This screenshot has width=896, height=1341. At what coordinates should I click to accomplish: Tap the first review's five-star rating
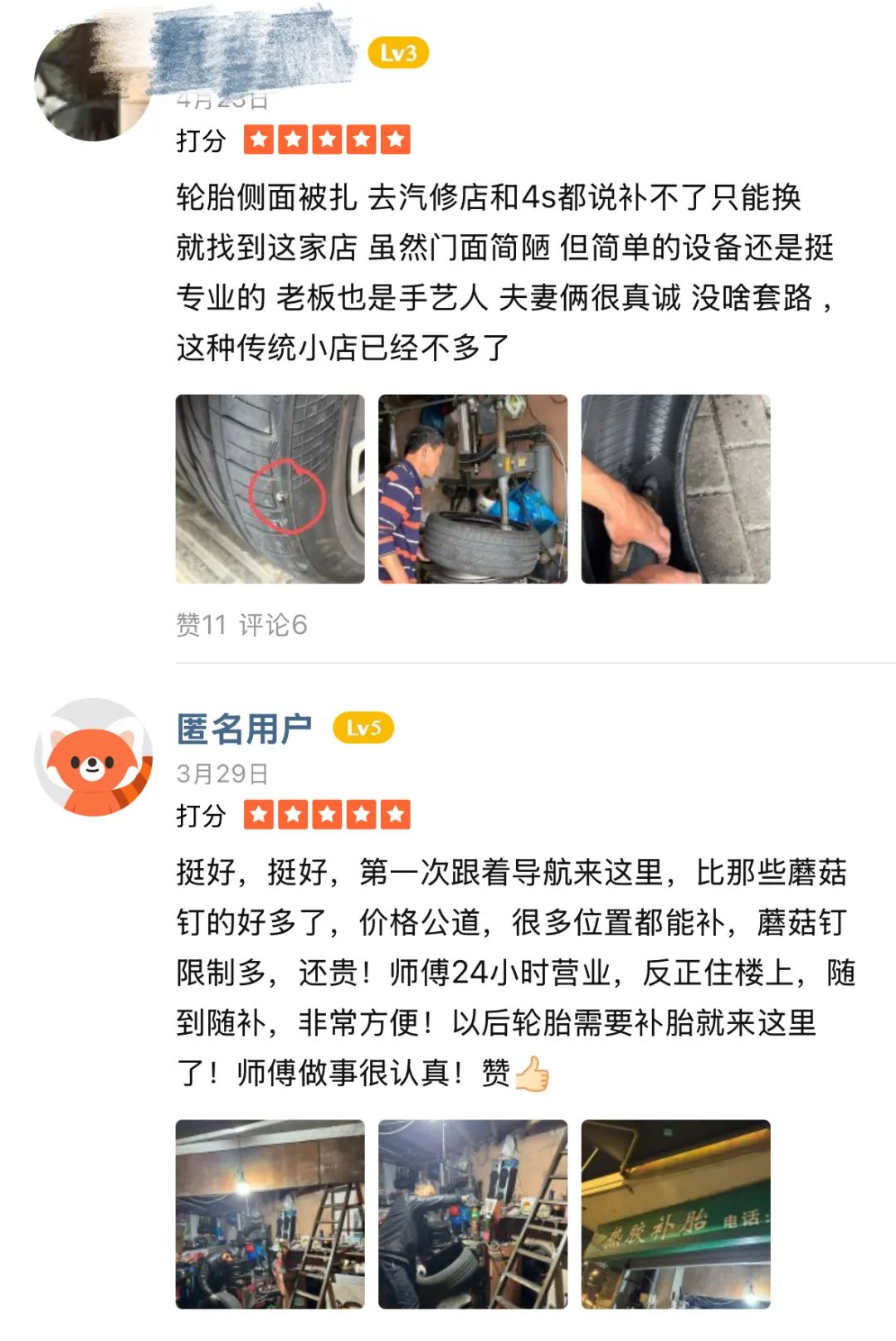327,140
